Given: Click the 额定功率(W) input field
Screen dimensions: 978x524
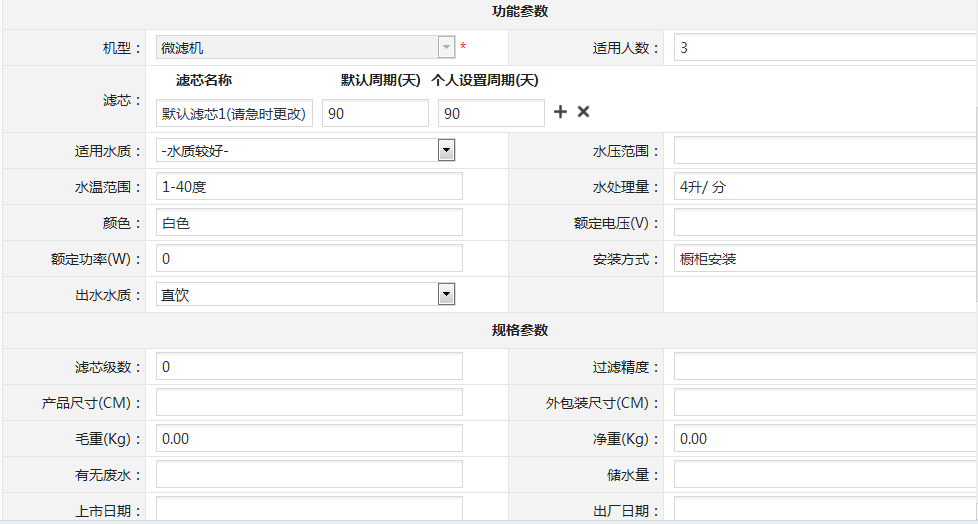Looking at the screenshot, I should click(309, 258).
